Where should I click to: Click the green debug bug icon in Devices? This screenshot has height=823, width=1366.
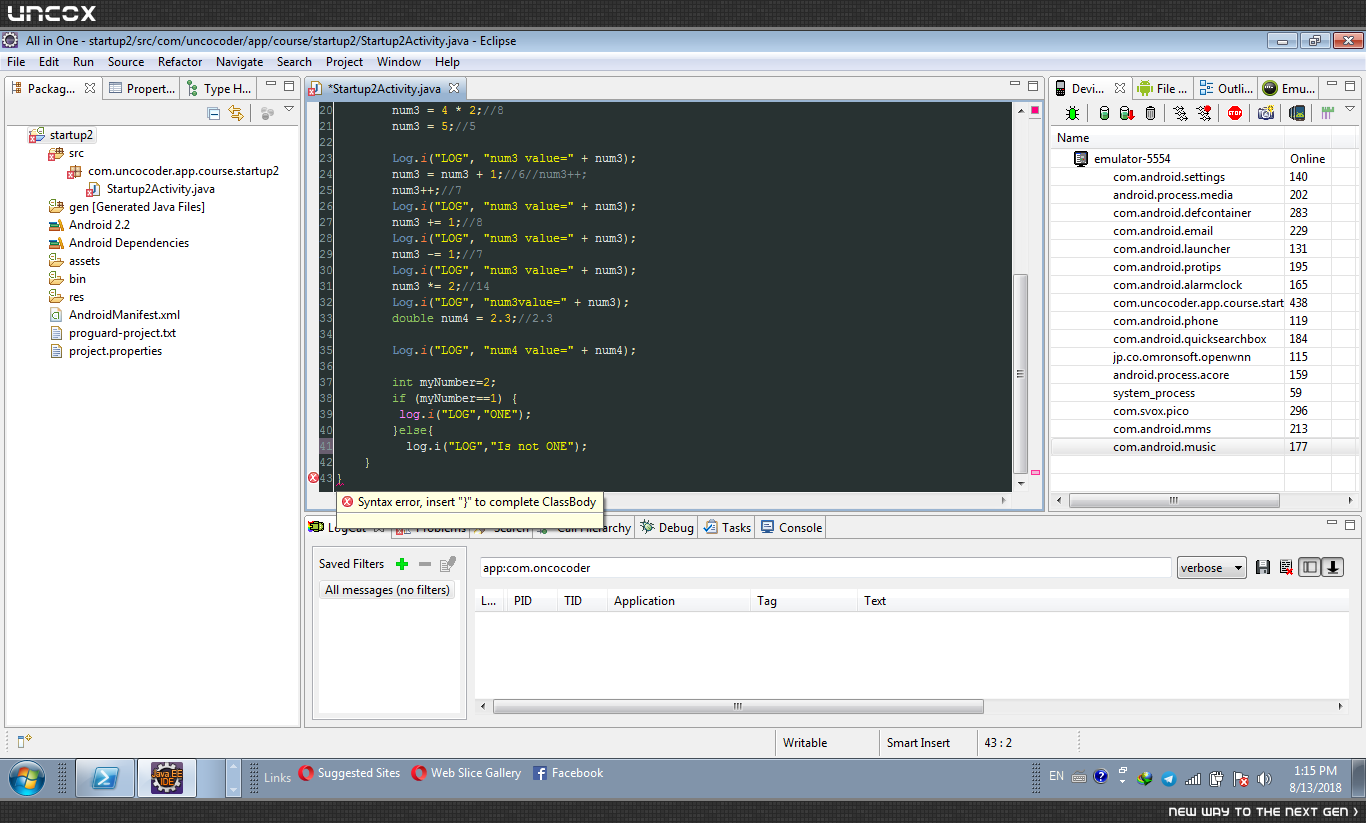click(1072, 114)
